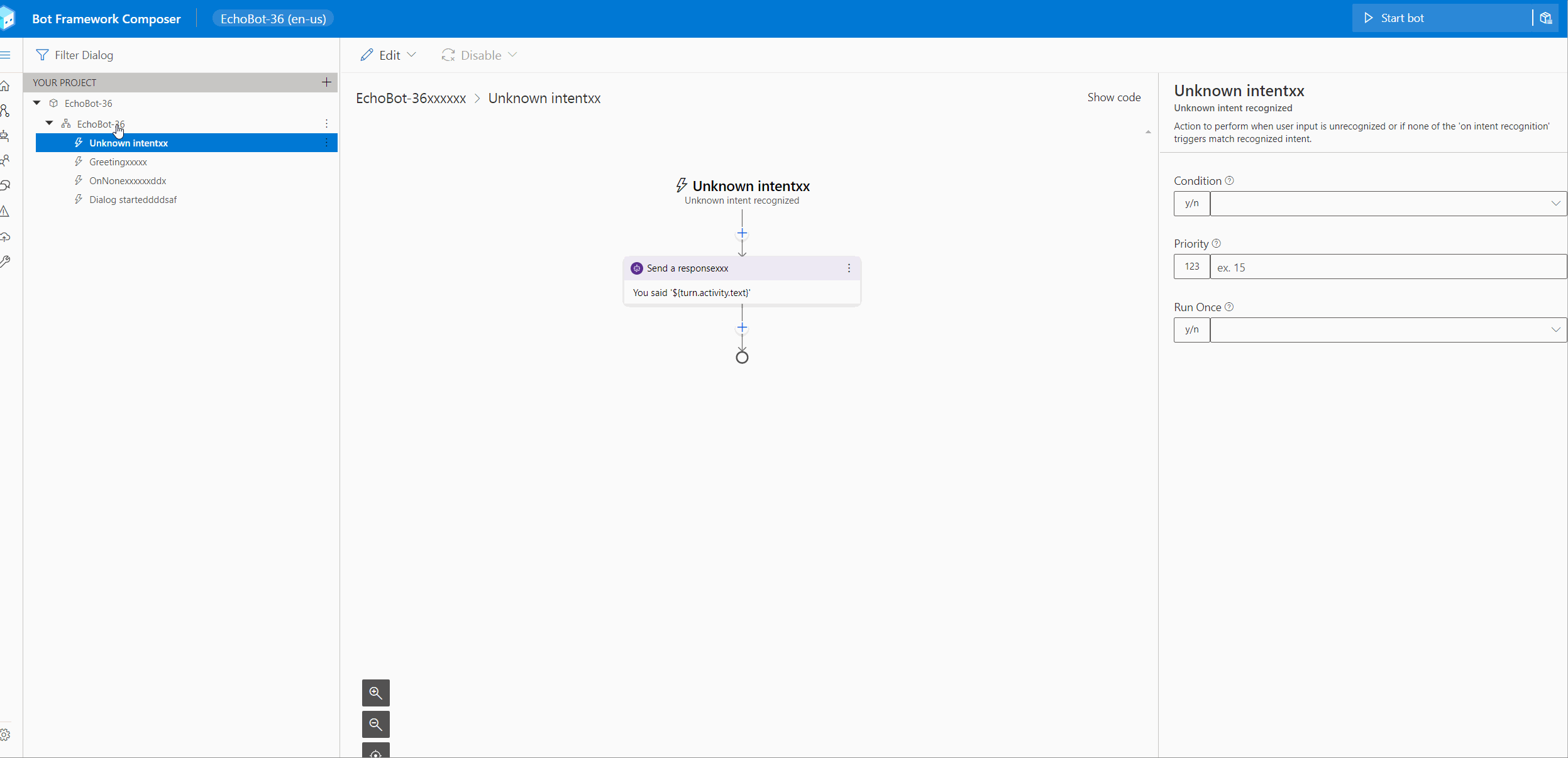The image size is (1568, 758).
Task: Open Send a response action ellipsis menu
Action: (849, 268)
